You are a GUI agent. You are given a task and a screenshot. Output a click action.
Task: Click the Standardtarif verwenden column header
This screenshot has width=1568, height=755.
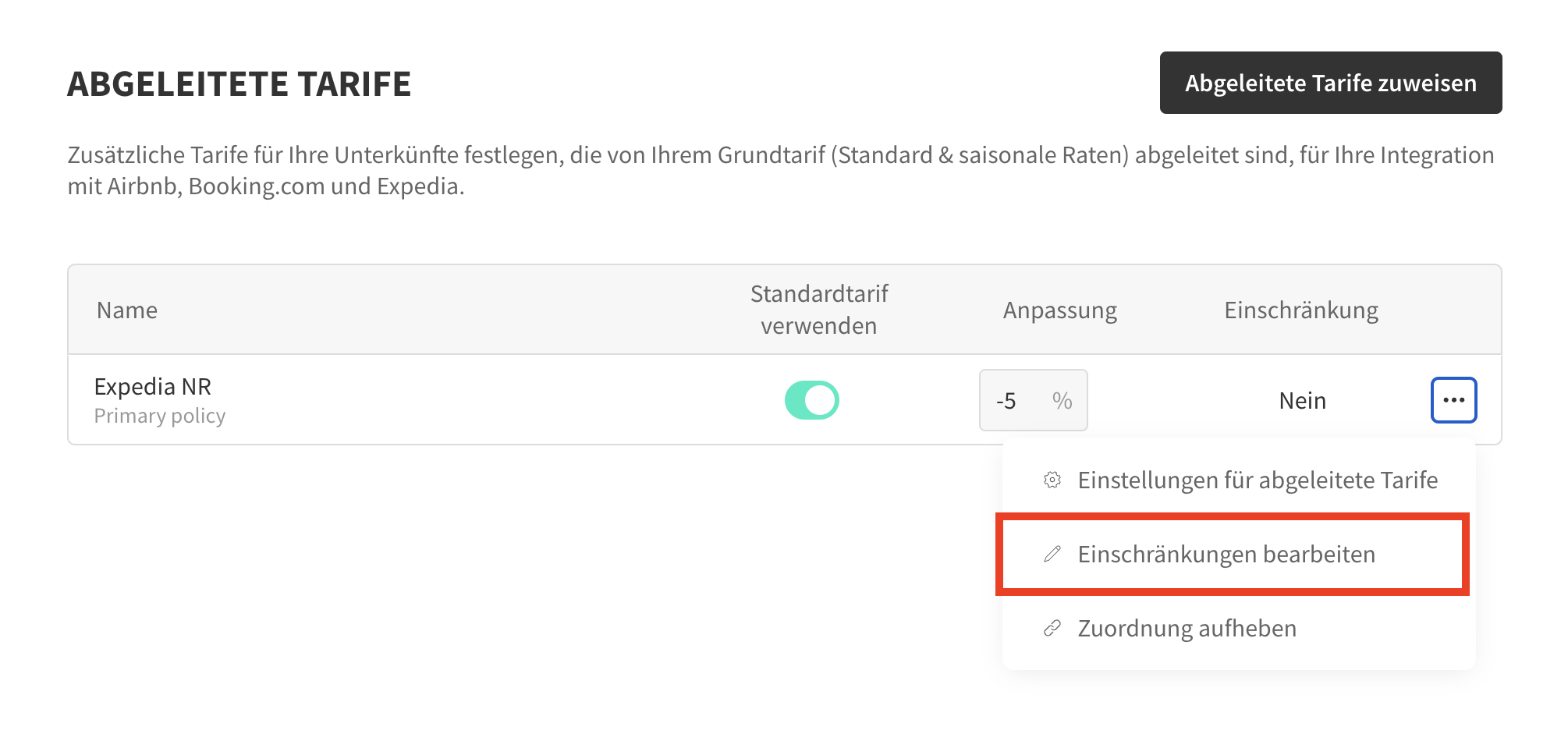pos(819,310)
